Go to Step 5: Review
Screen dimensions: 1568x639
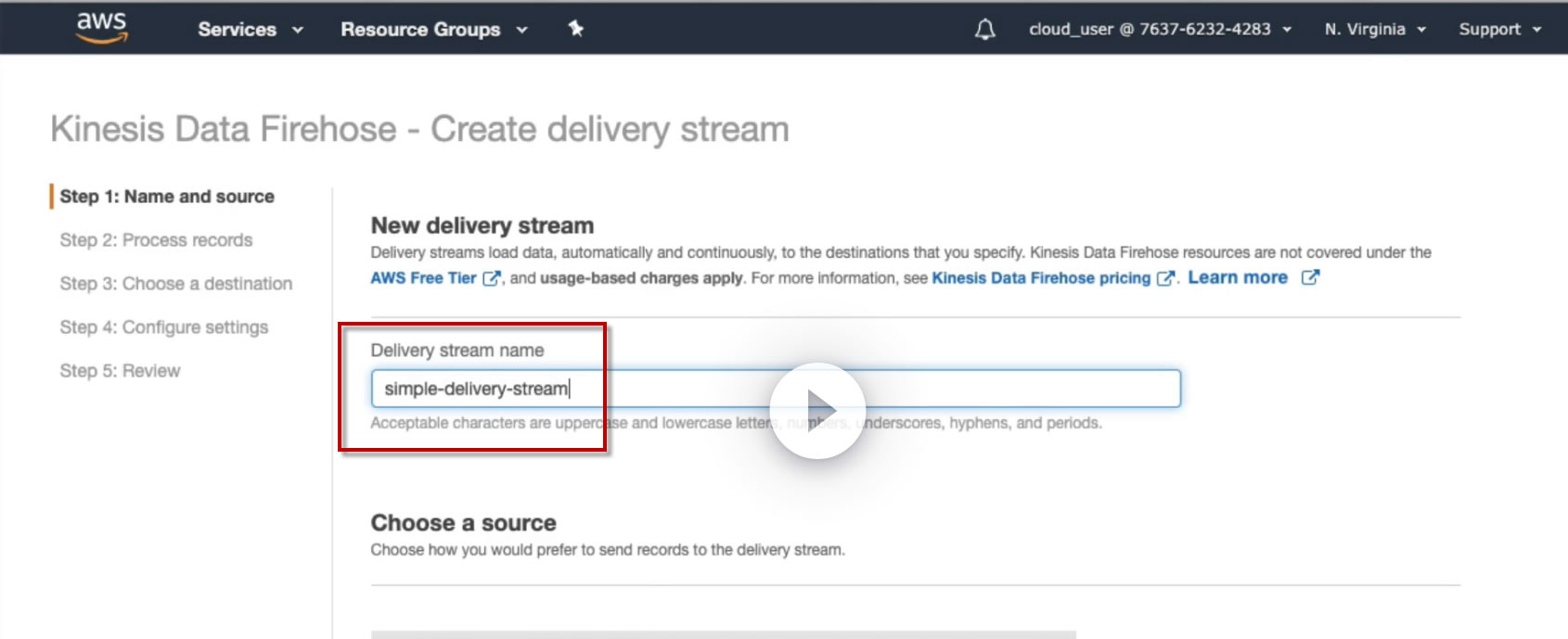click(x=120, y=371)
